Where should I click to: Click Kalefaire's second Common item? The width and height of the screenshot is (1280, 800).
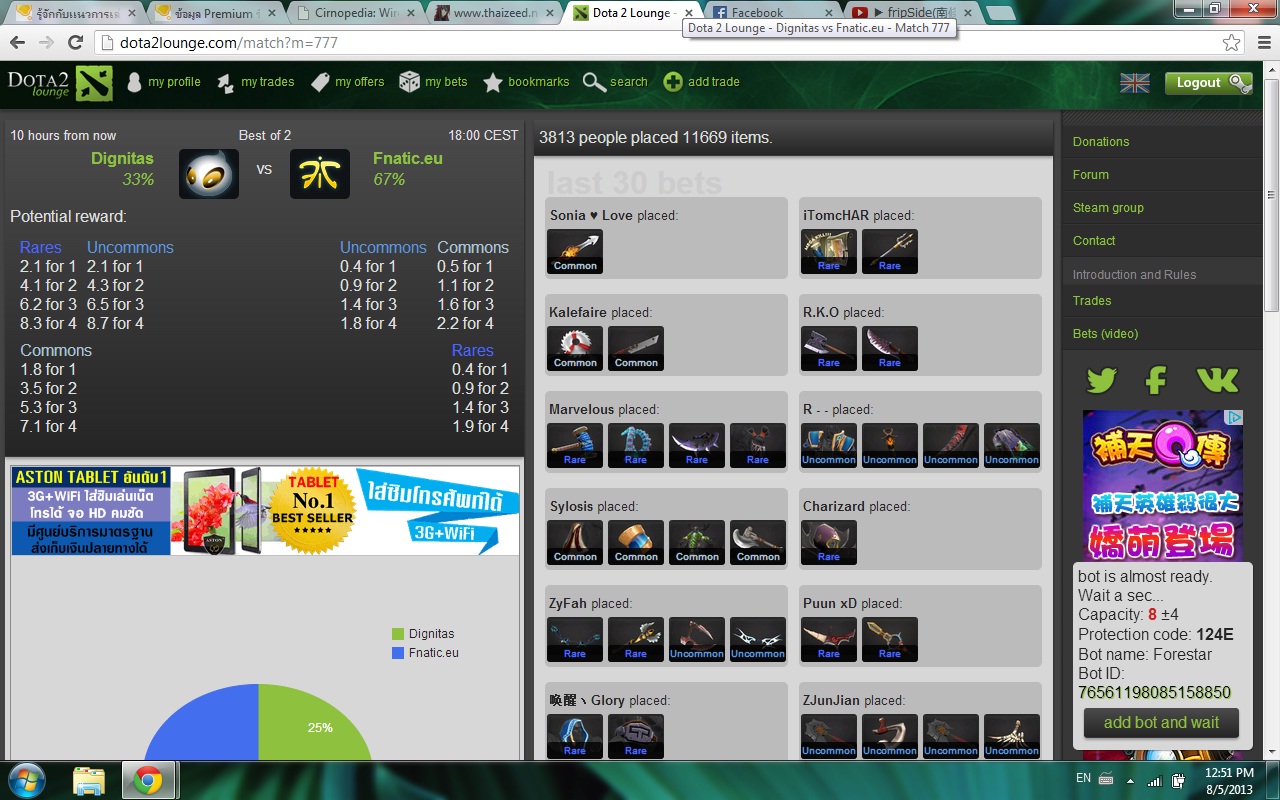tap(636, 348)
